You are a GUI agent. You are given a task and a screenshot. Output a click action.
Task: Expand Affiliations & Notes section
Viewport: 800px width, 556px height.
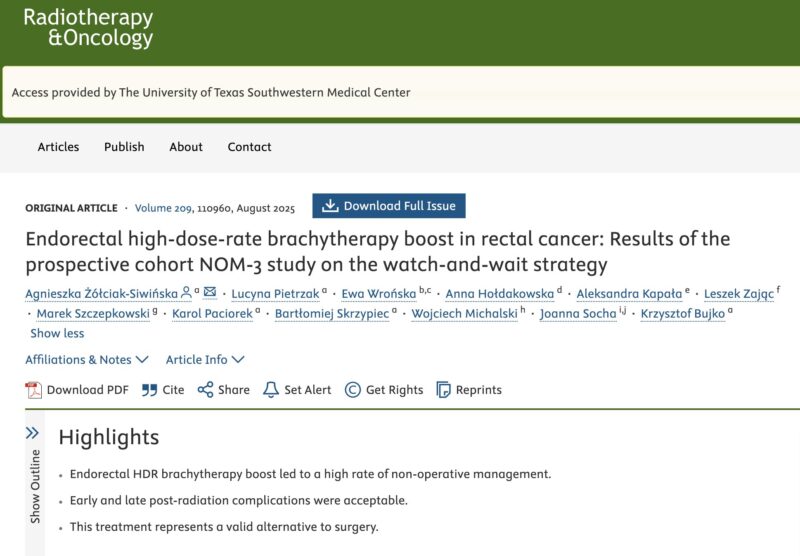pyautogui.click(x=87, y=360)
